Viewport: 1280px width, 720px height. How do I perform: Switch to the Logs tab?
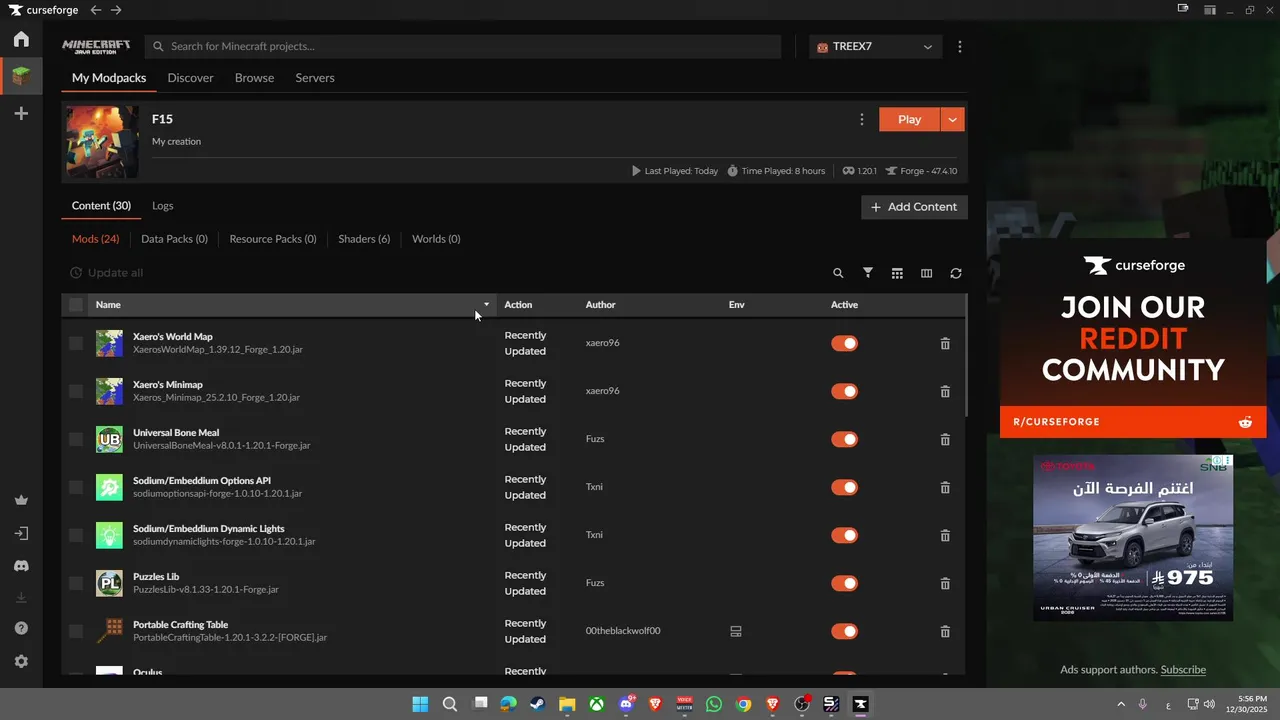point(163,205)
